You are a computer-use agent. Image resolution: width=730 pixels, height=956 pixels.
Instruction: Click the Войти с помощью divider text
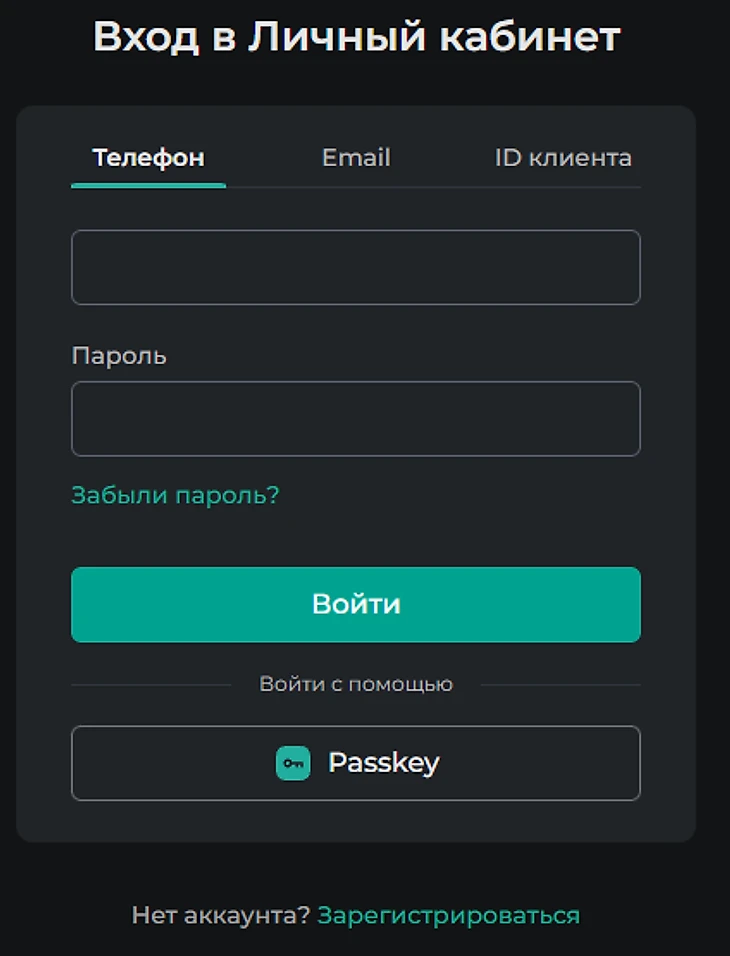point(356,684)
